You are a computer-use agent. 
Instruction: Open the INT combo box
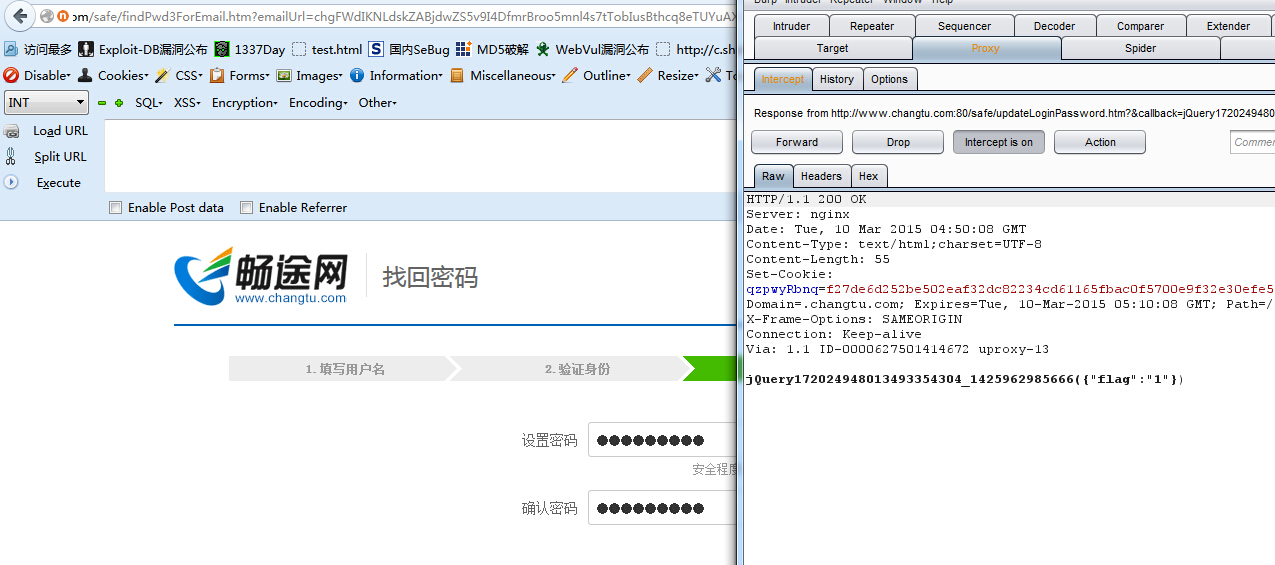point(47,102)
